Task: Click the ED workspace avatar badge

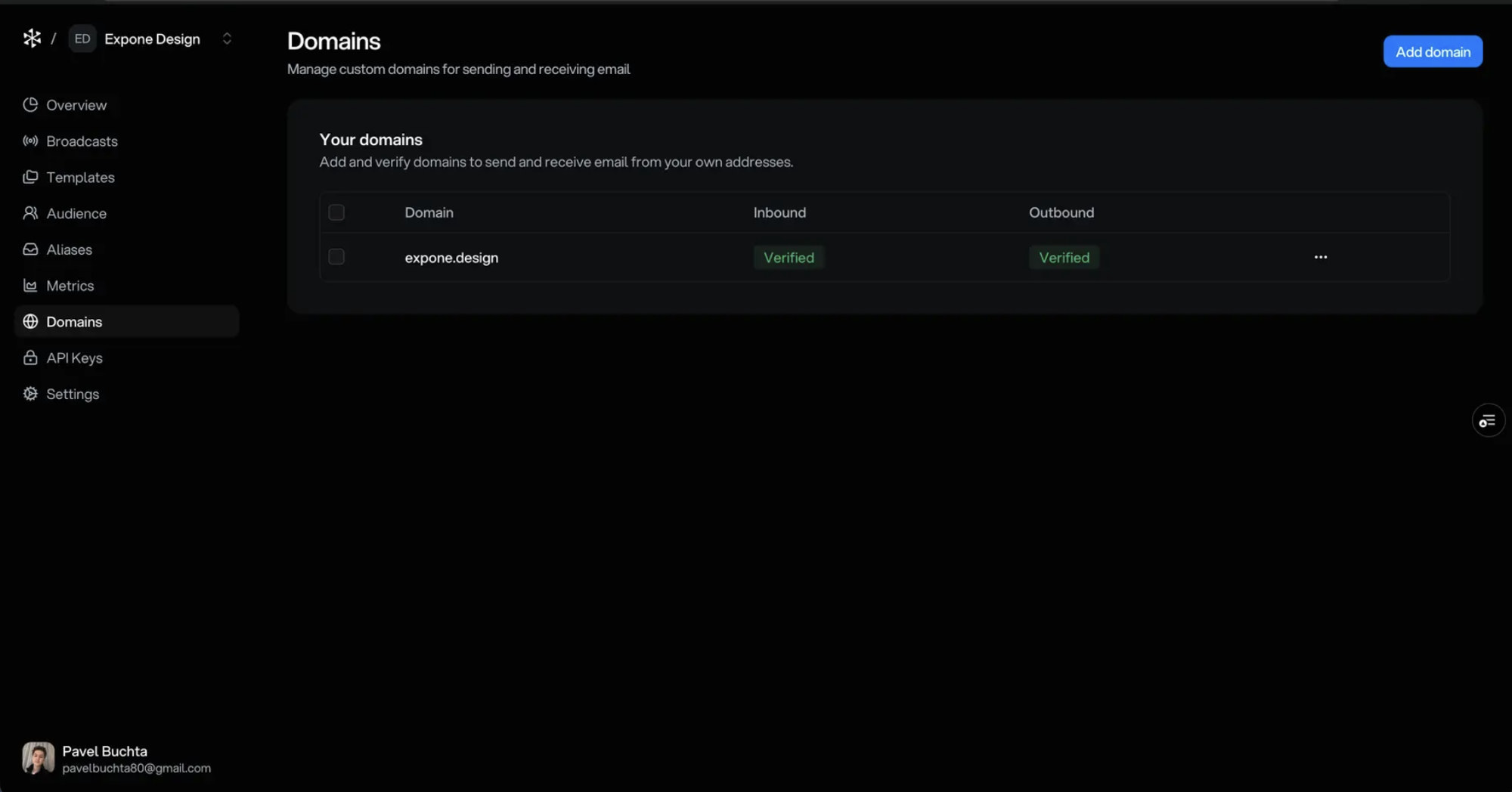Action: coord(82,39)
